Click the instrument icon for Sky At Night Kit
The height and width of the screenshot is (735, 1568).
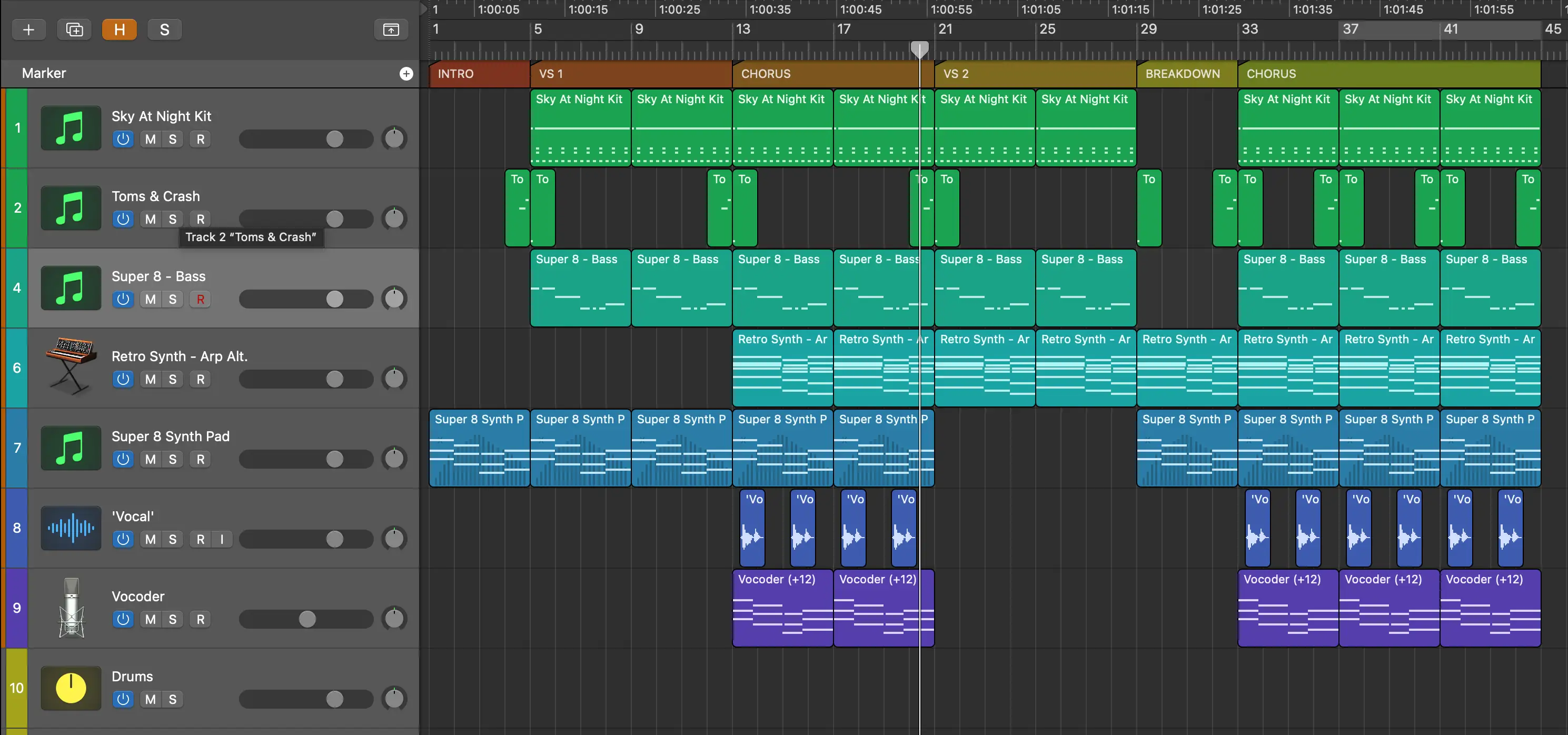[x=69, y=128]
